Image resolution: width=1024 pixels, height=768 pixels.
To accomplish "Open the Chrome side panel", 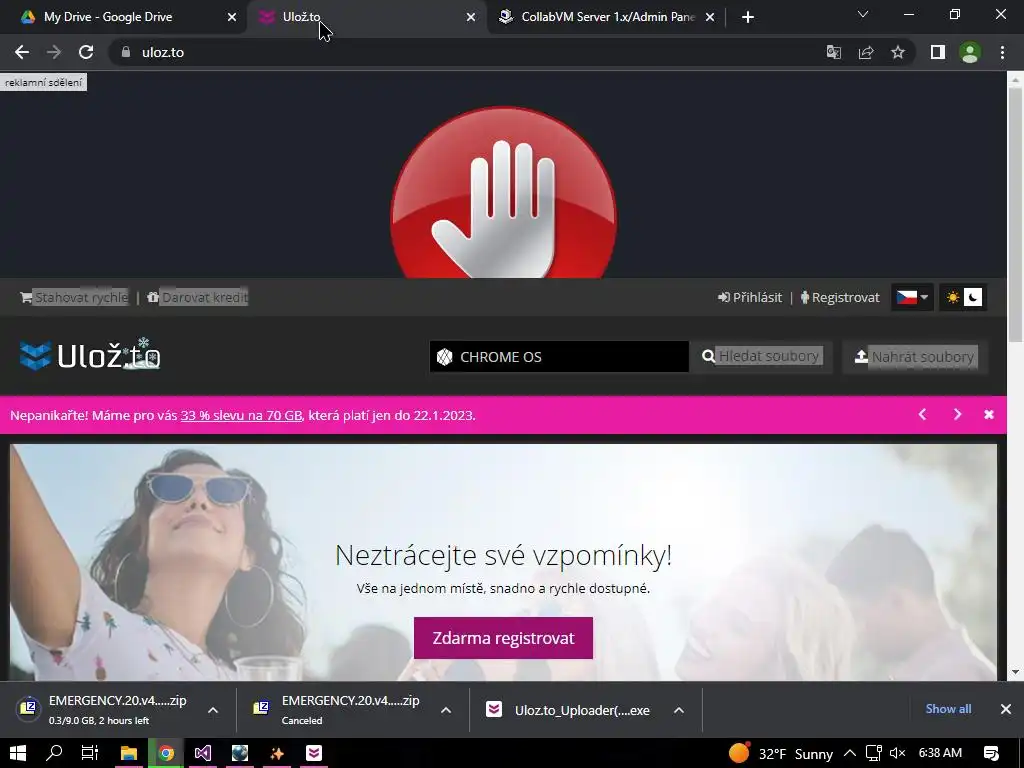I will pos(938,52).
